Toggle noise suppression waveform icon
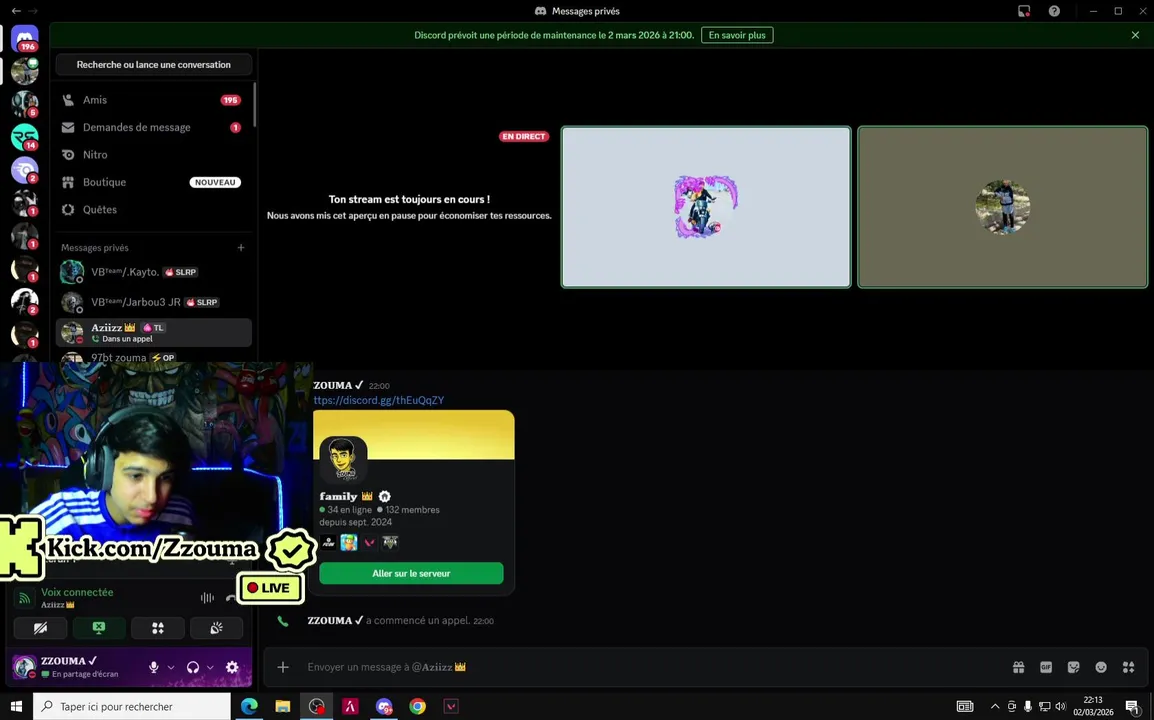The image size is (1154, 720). click(208, 598)
